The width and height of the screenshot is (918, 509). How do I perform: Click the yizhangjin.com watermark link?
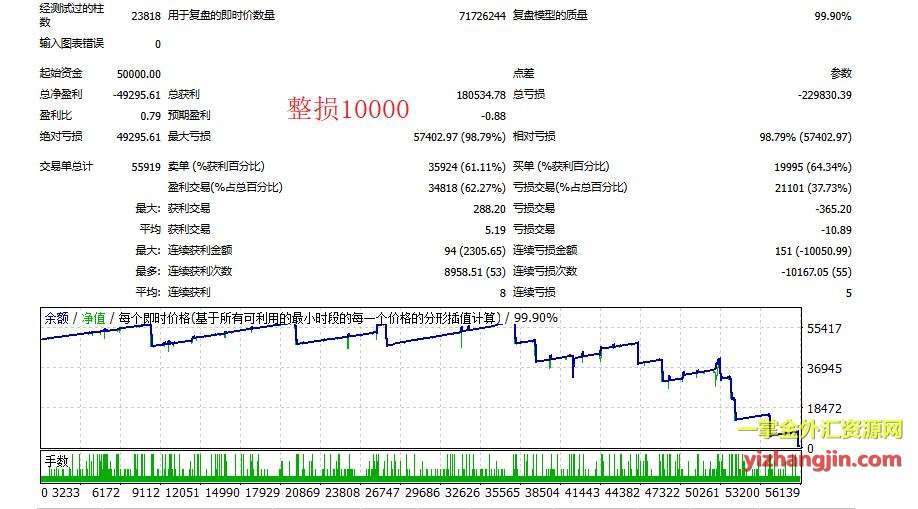click(819, 459)
